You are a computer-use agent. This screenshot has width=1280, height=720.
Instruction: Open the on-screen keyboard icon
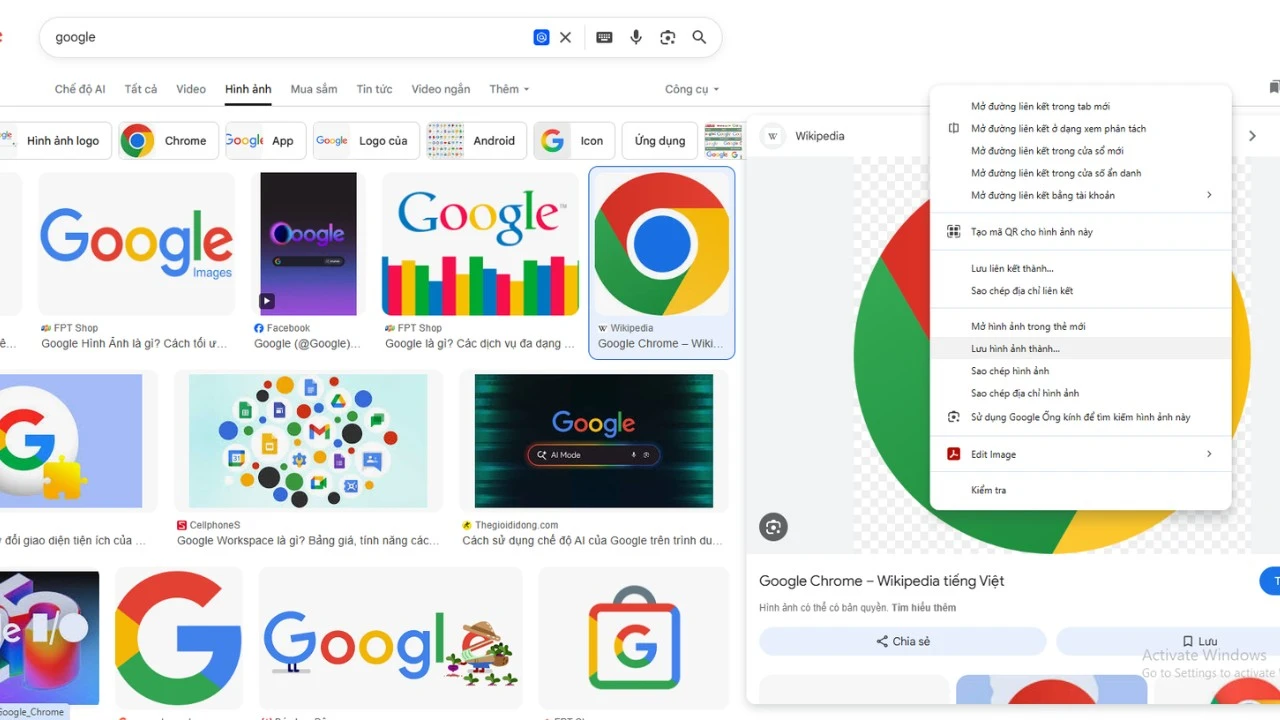coord(604,37)
